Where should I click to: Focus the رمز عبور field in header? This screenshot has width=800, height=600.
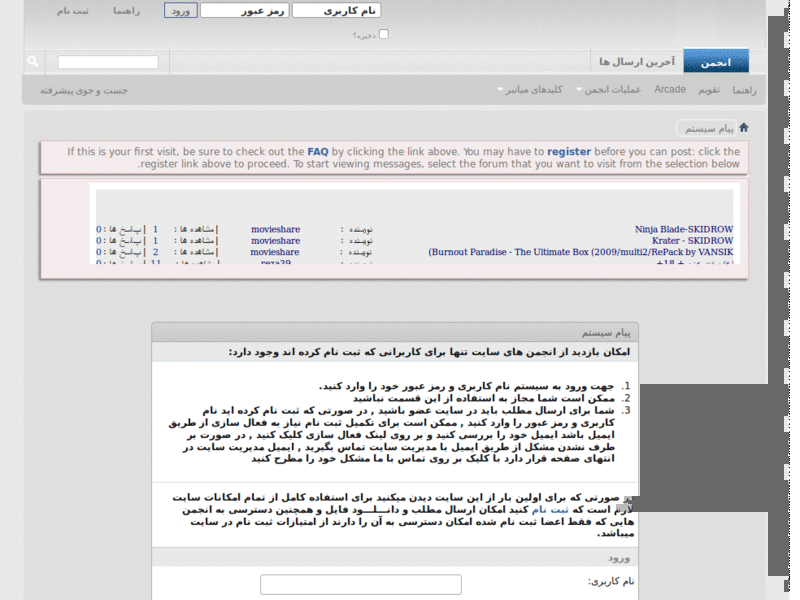(x=245, y=11)
